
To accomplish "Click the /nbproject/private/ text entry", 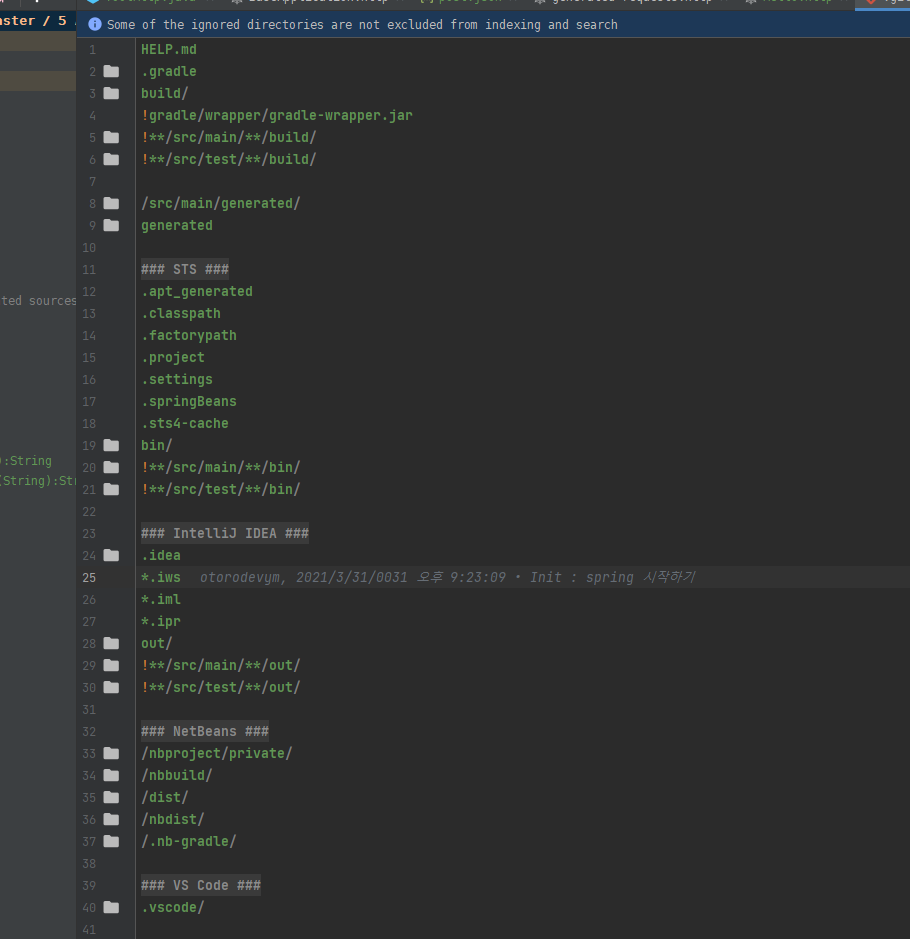I will (217, 753).
